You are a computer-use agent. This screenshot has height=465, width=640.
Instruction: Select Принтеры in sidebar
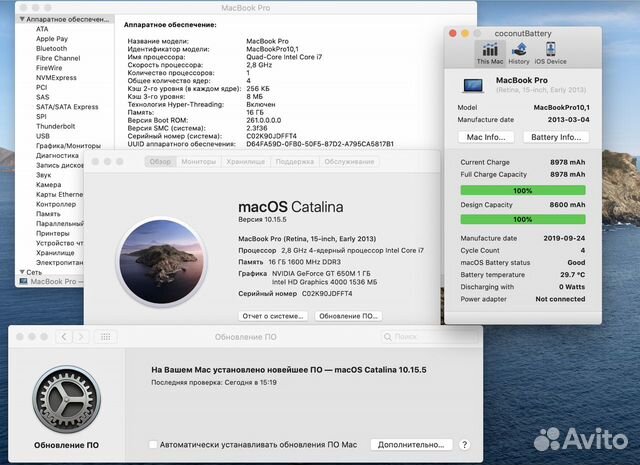click(x=53, y=234)
